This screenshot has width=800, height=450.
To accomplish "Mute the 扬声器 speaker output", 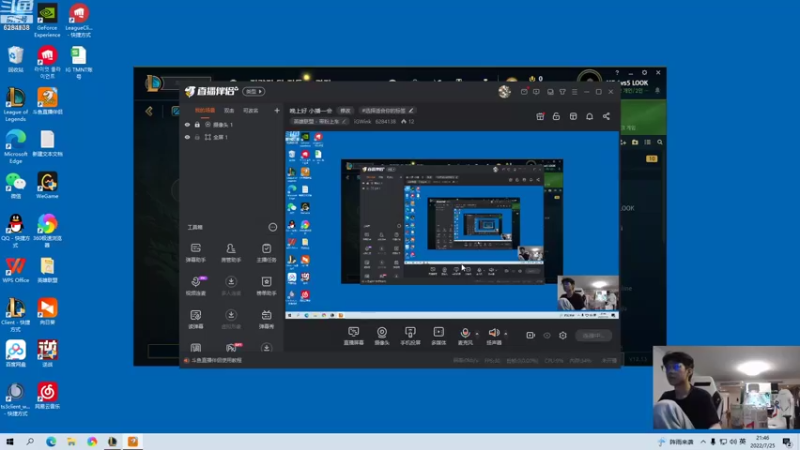I will point(493,336).
